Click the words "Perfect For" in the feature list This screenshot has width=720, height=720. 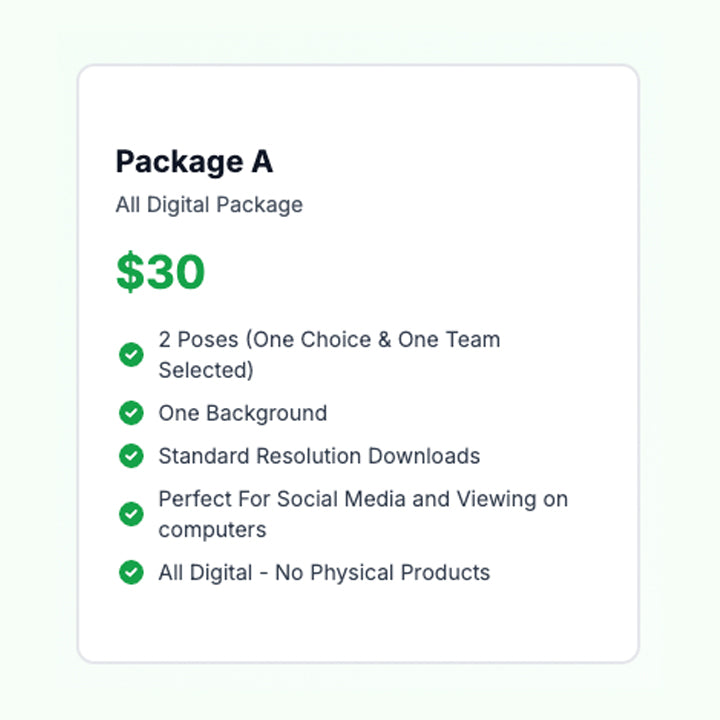208,498
